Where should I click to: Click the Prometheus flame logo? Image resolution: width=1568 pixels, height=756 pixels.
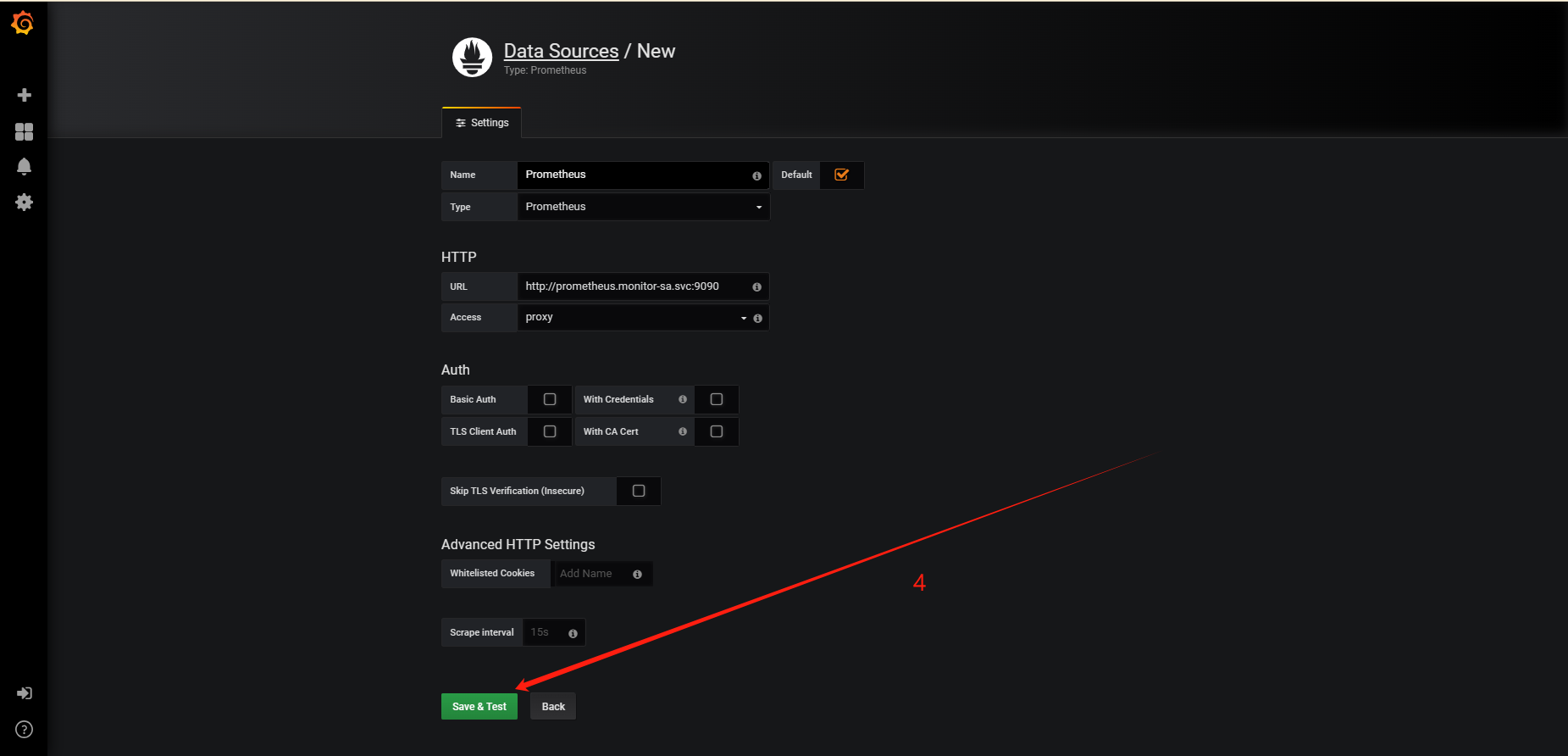pos(472,58)
